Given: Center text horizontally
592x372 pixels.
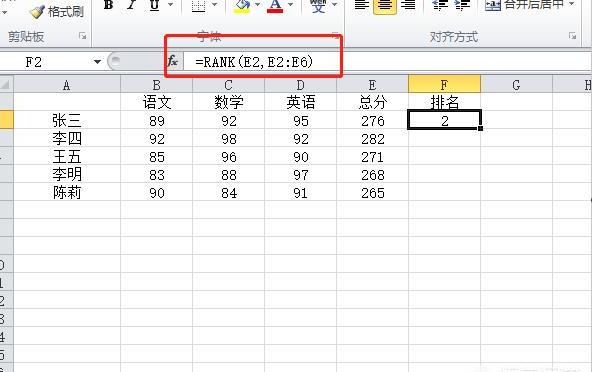Looking at the screenshot, I should tap(385, 6).
